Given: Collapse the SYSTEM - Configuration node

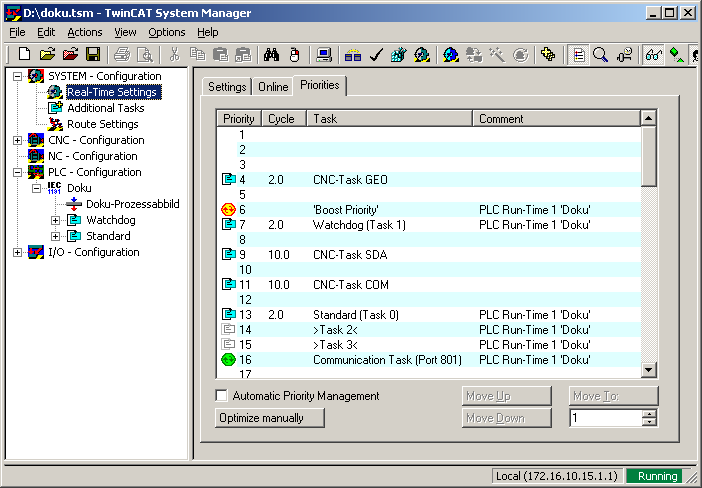Looking at the screenshot, I should coord(17,76).
